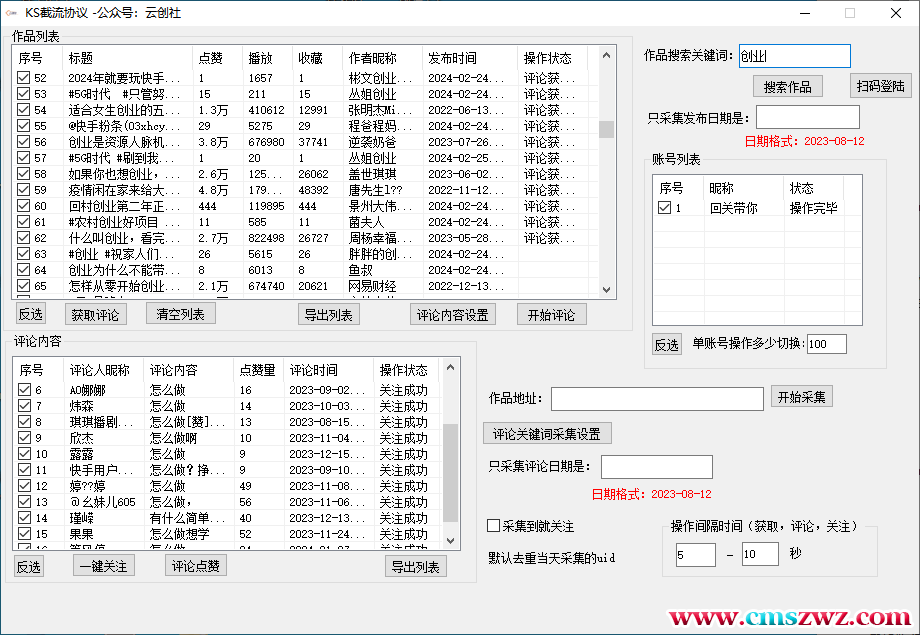Screen dimensions: 920x635
Task: Click 点赞里 column header in comments list
Action: pos(257,370)
